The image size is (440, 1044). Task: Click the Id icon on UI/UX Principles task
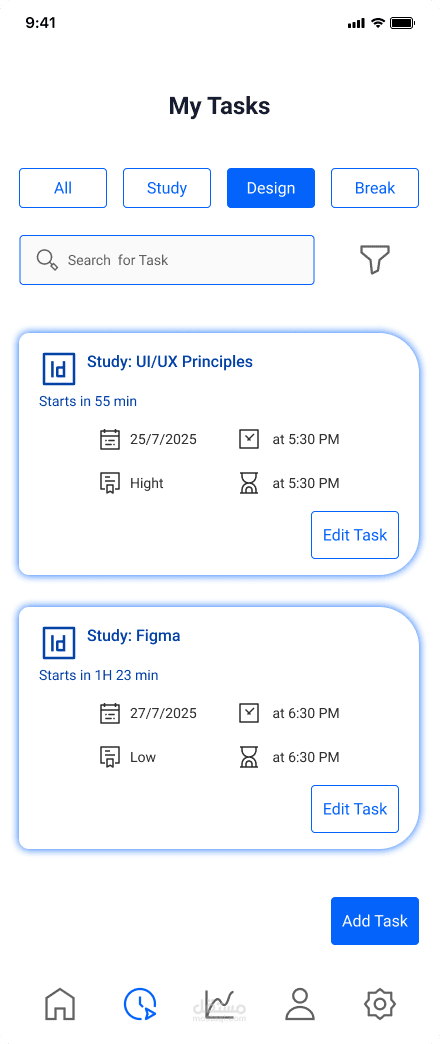tap(59, 369)
